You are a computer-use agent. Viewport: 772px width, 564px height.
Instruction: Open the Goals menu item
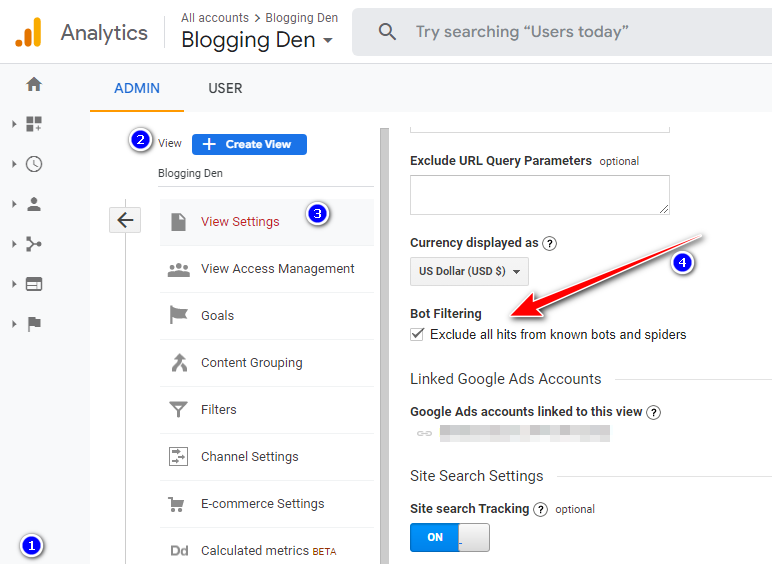pos(267,316)
